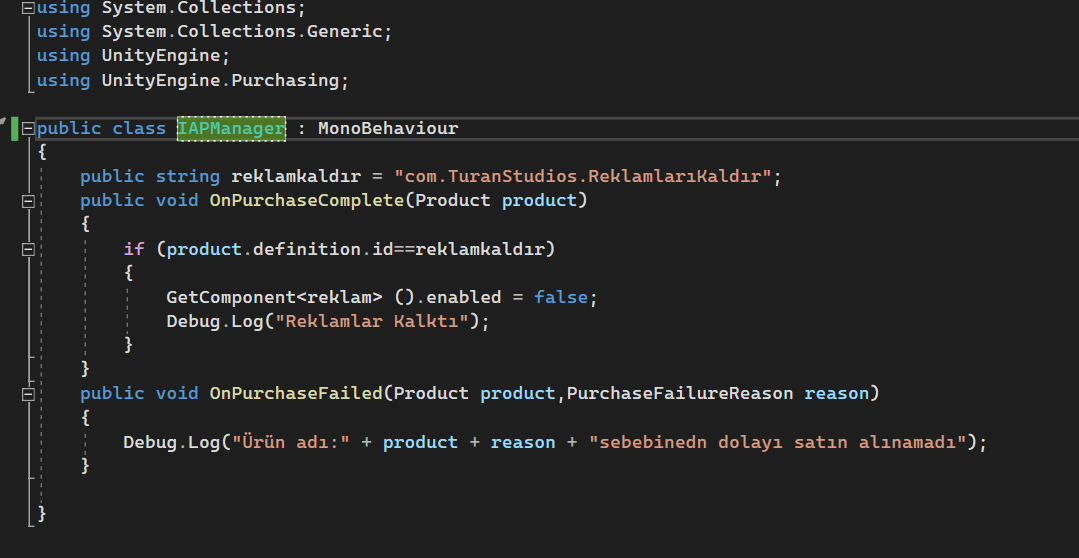The width and height of the screenshot is (1079, 558).
Task: Collapse the if statement block
Action: click(28, 249)
